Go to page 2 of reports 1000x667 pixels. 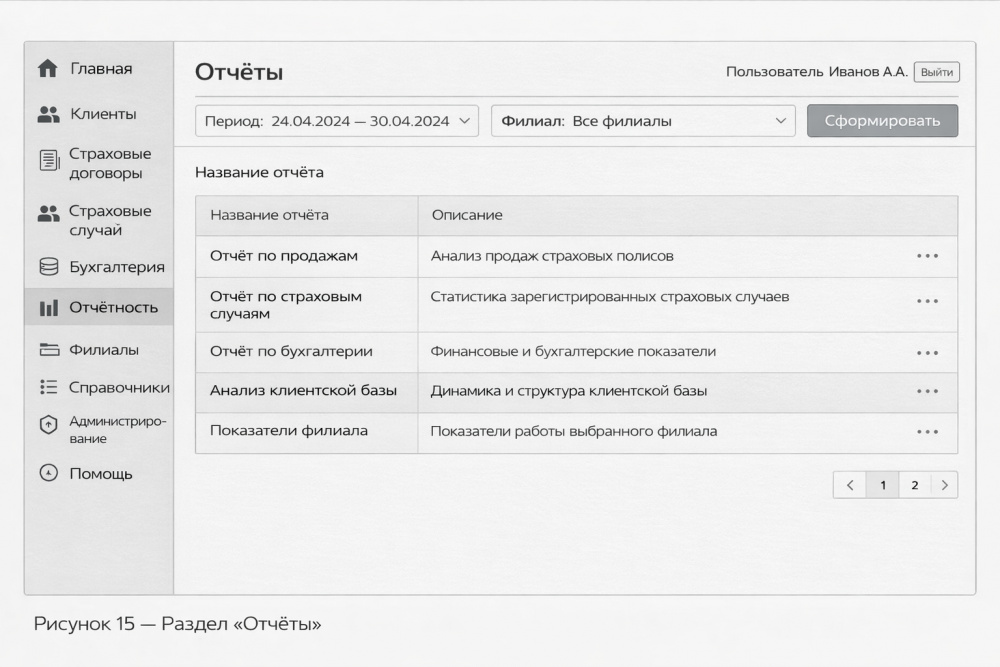point(914,485)
